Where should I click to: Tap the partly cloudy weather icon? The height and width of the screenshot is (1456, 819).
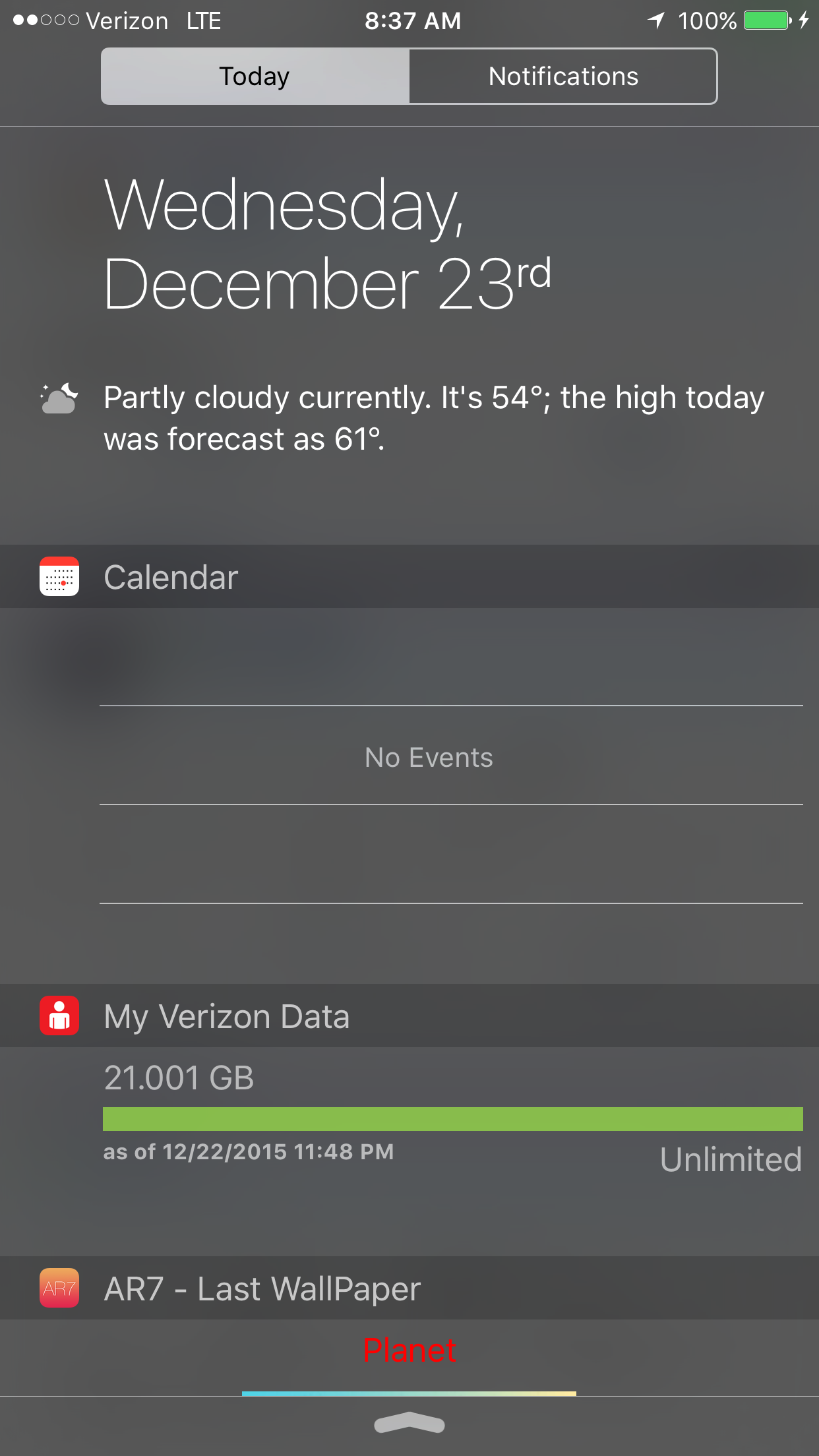point(59,398)
